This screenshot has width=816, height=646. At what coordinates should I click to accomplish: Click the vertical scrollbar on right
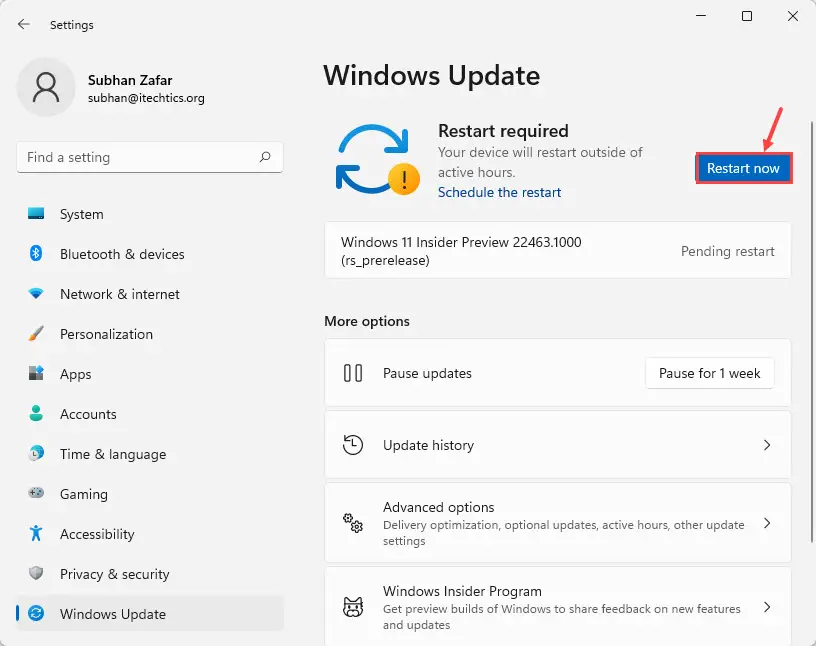(x=812, y=332)
